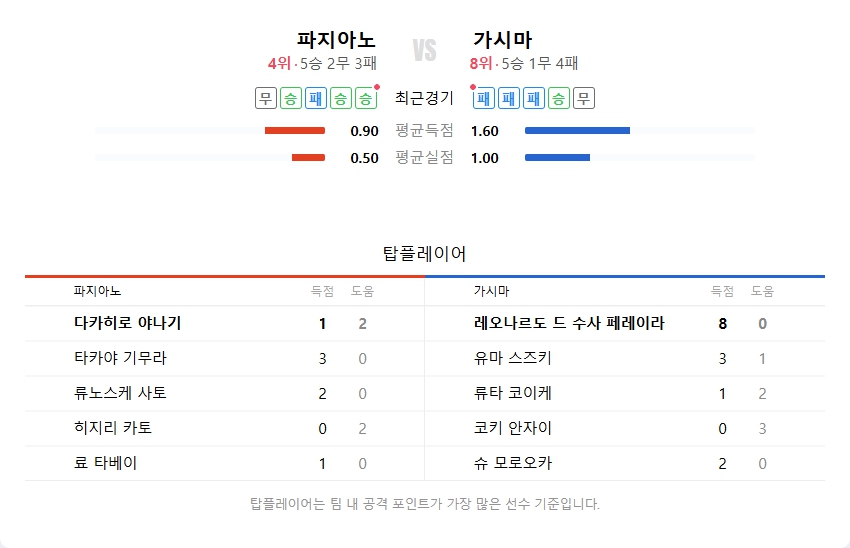Screen dimensions: 850x548
Task: Select player 히지리 카토
Action: [113, 428]
